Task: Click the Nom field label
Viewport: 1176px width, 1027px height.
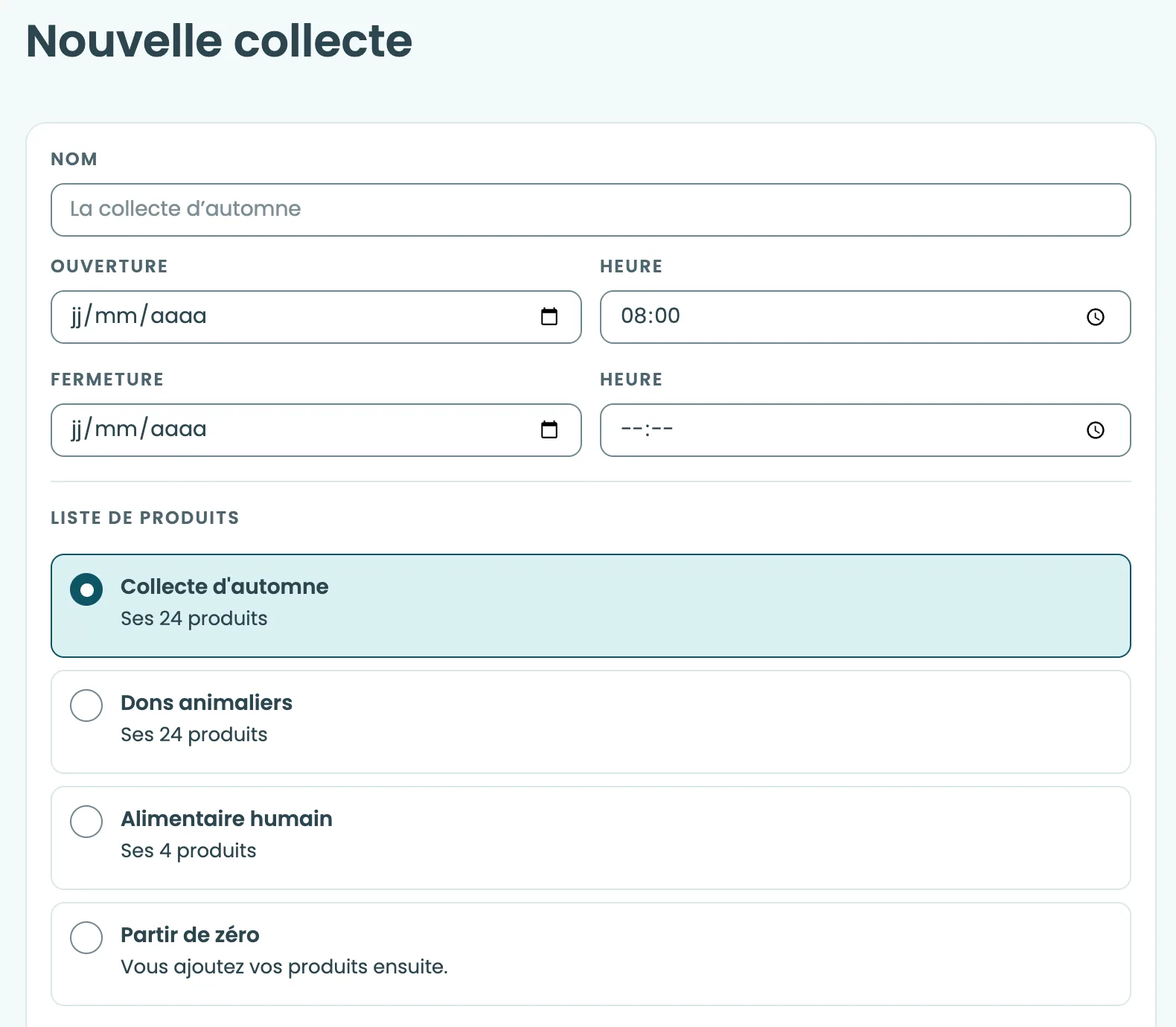Action: pyautogui.click(x=74, y=159)
